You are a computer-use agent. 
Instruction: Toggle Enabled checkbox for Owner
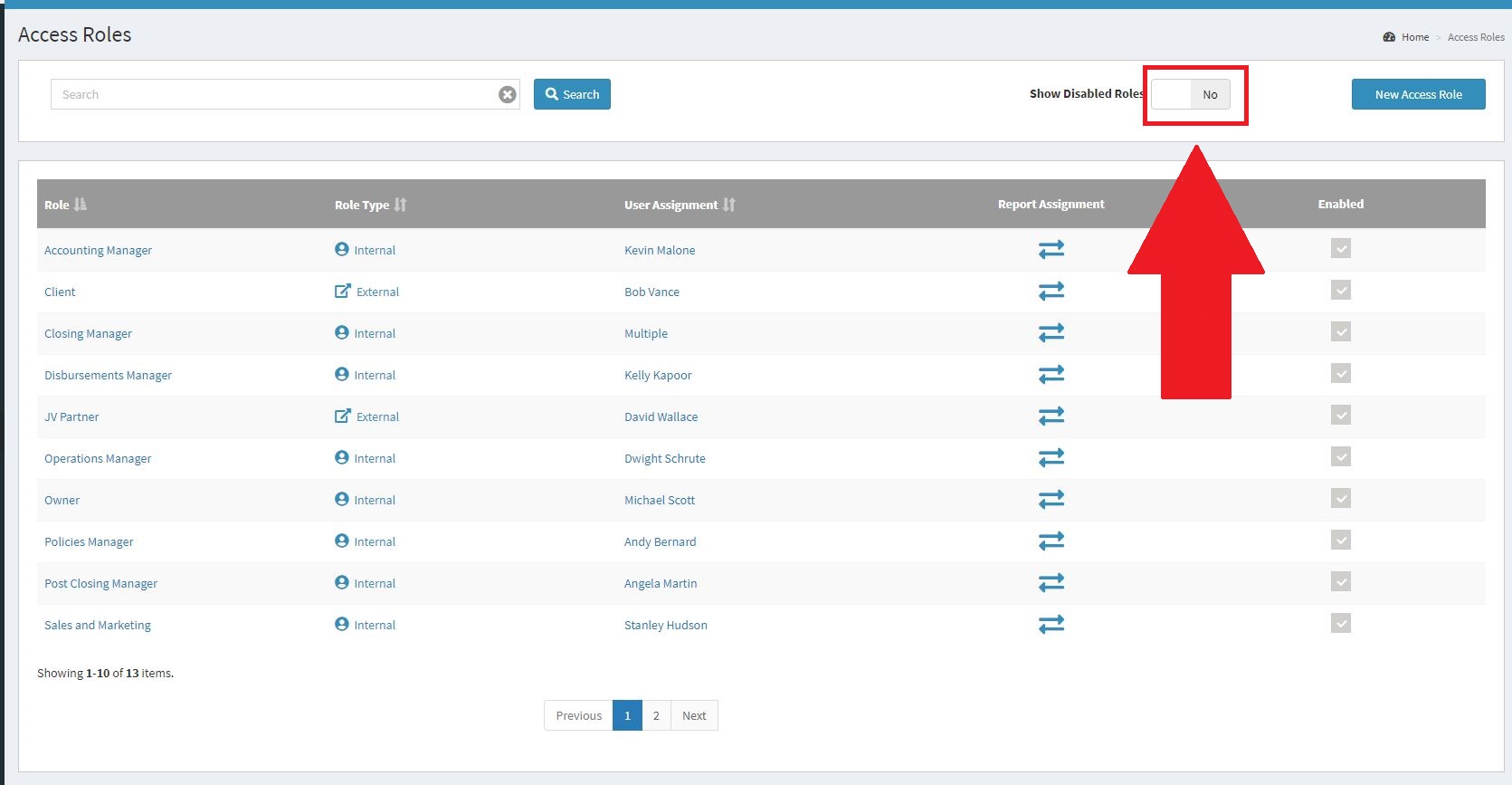click(1341, 498)
